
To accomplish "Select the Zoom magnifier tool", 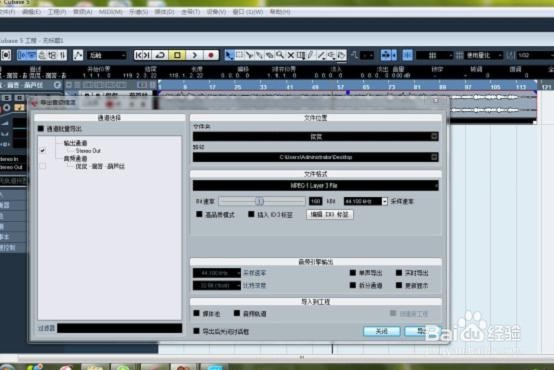I will pyautogui.click(x=280, y=55).
